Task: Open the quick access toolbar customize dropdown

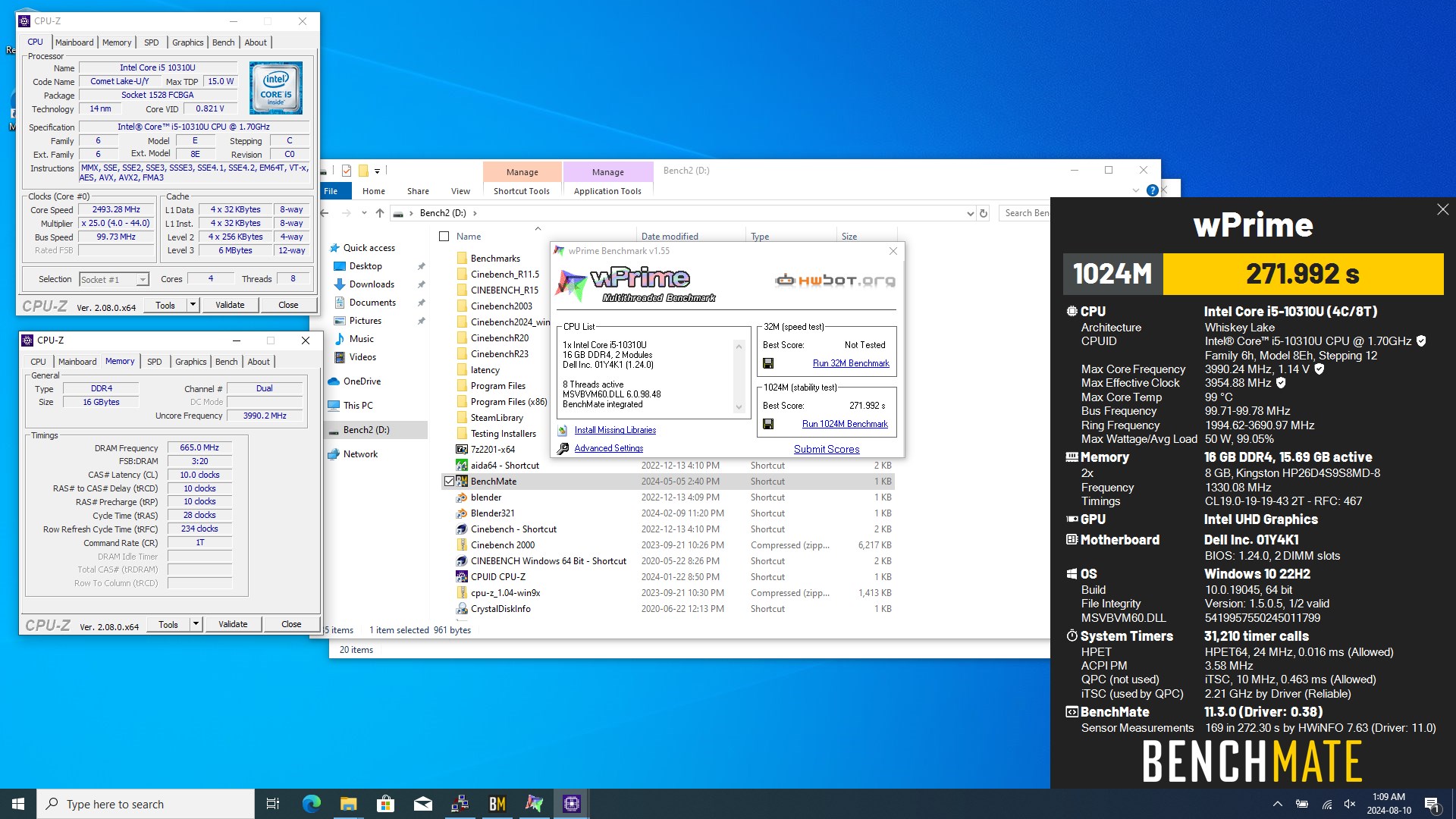Action: pyautogui.click(x=377, y=171)
